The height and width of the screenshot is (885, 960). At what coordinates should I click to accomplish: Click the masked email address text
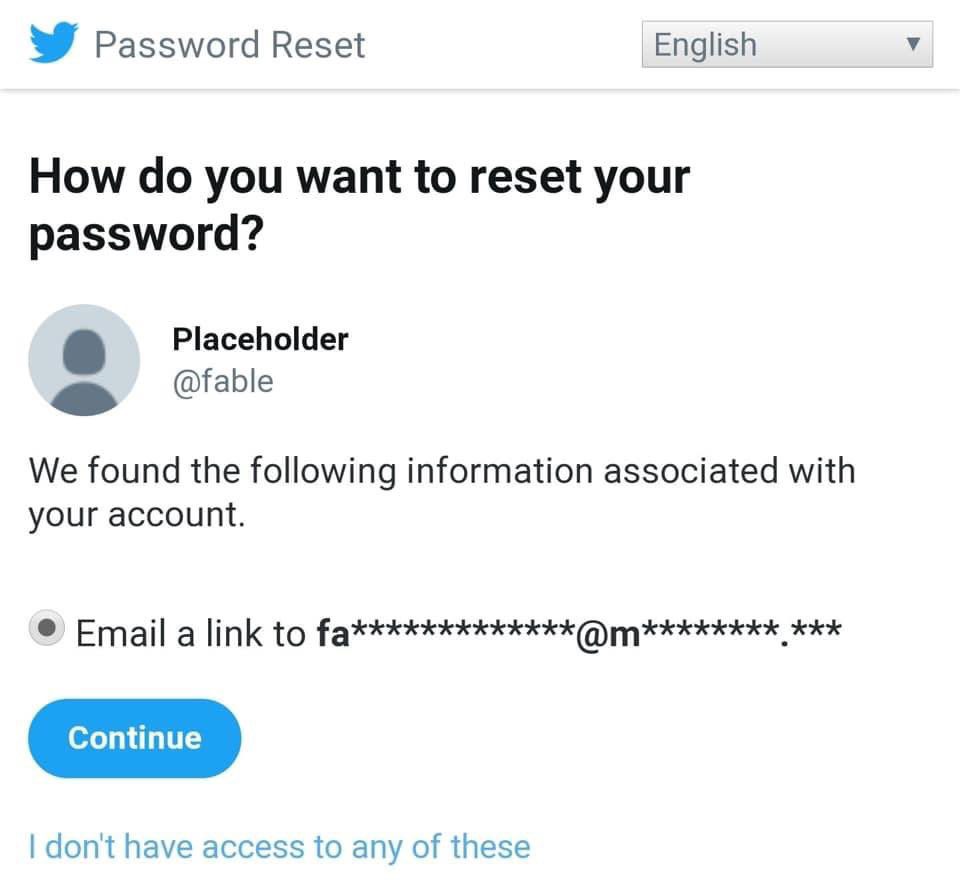tap(578, 633)
